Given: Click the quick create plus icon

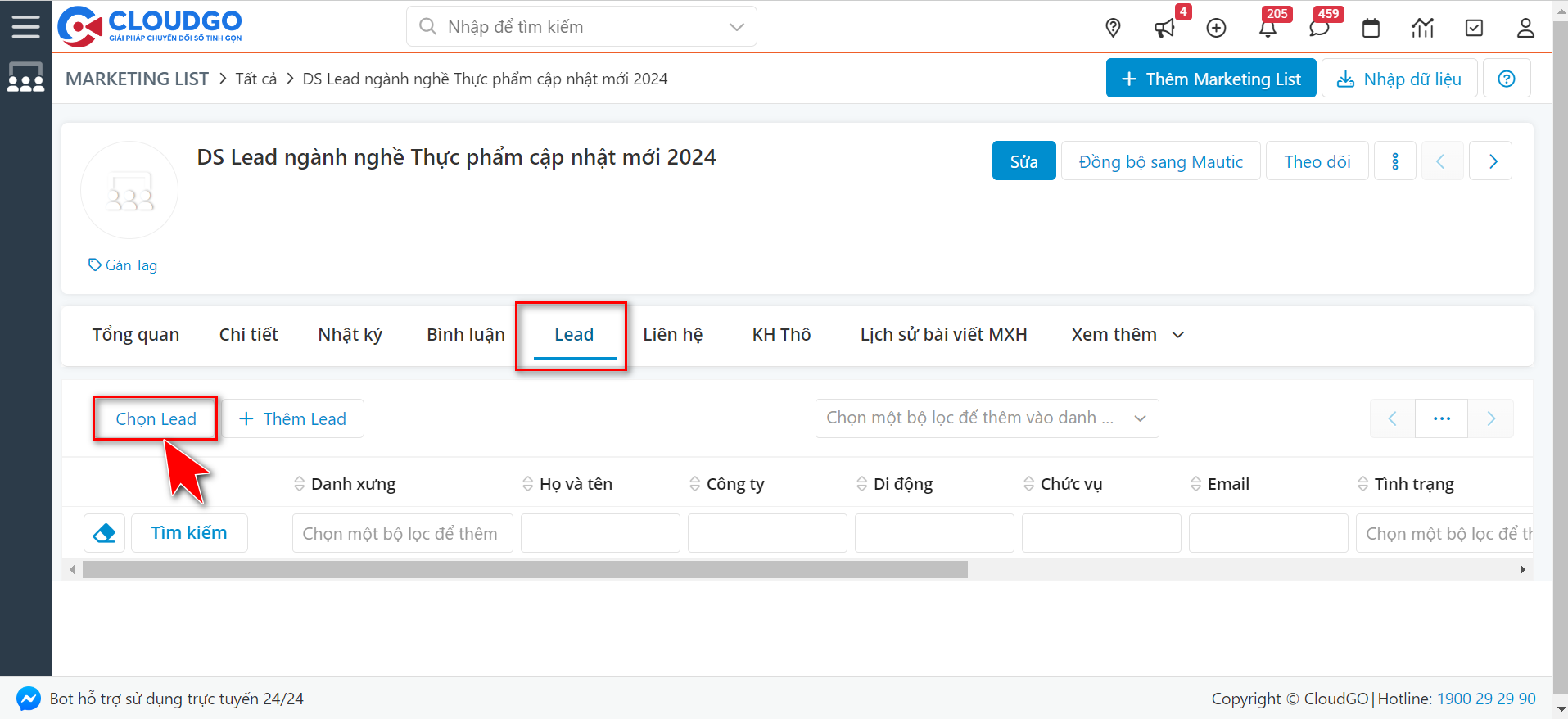Looking at the screenshot, I should (1216, 28).
